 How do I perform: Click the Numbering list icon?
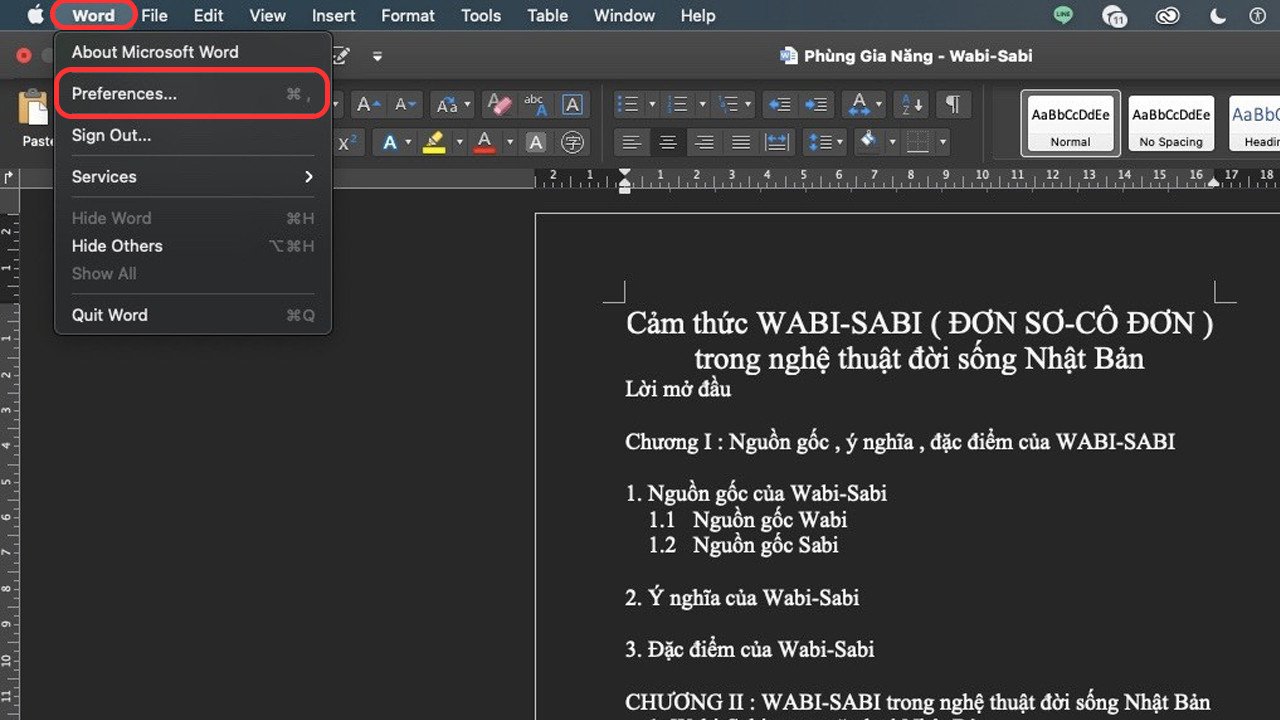tap(678, 104)
